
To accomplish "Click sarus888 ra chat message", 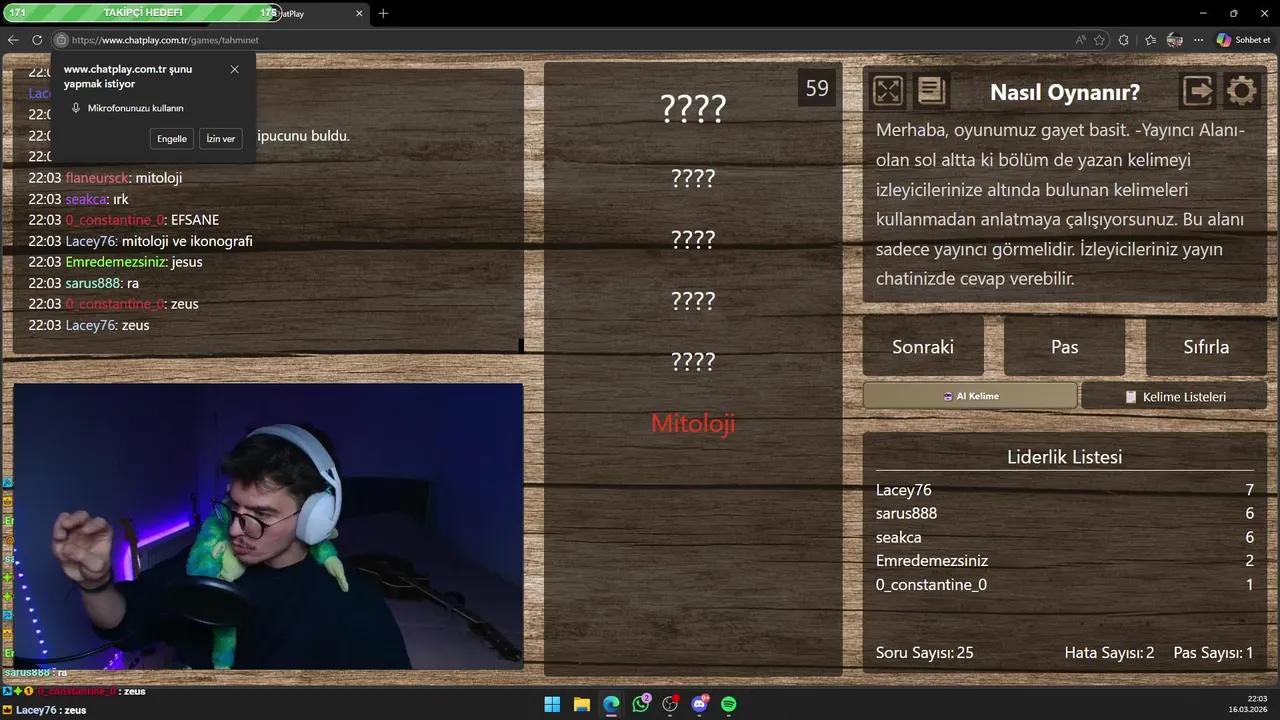I will click(83, 283).
